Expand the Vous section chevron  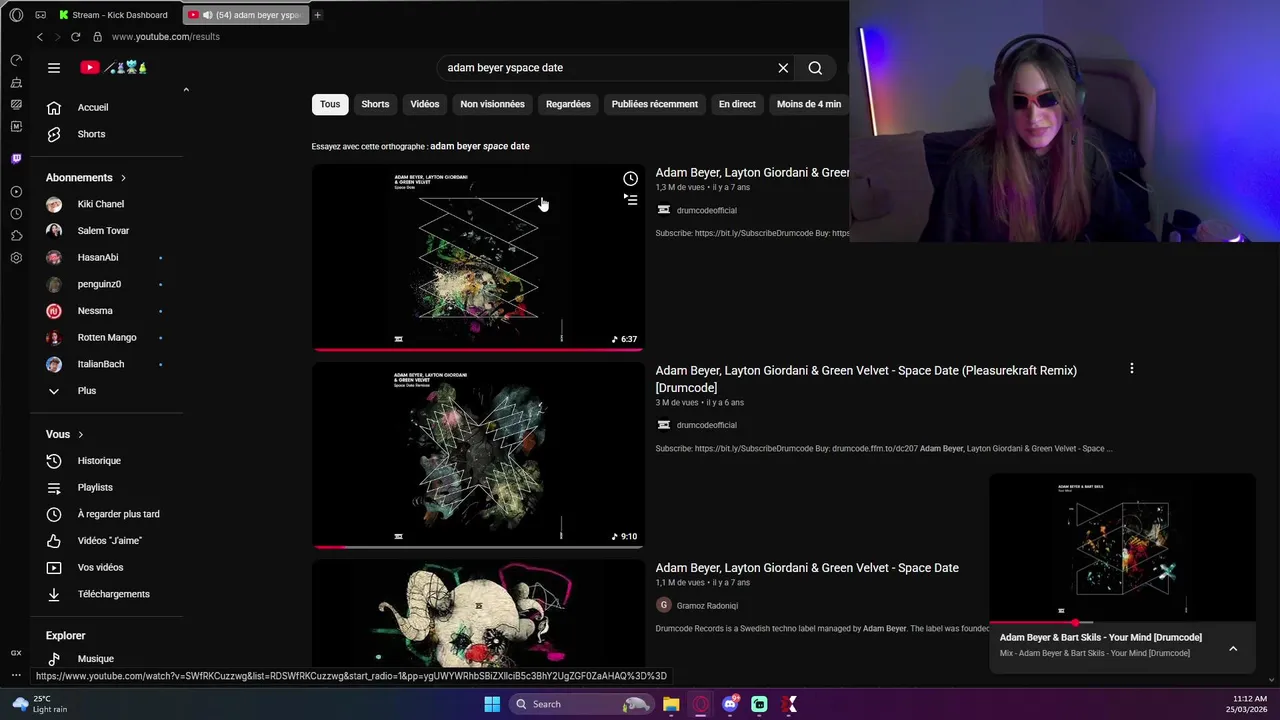point(80,435)
